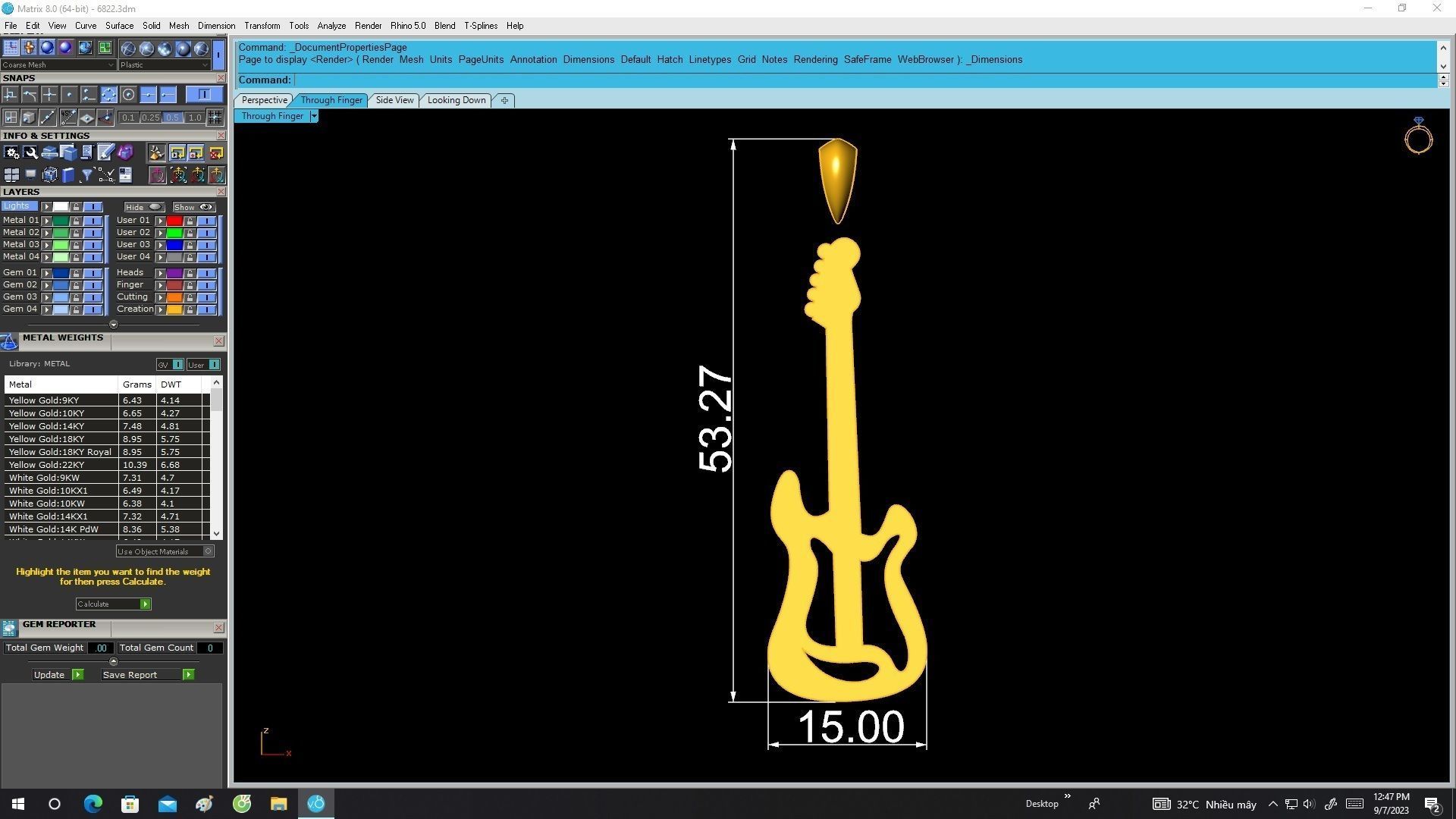This screenshot has width=1456, height=819.
Task: Open the gears options icon in Info & Settings
Action: pos(11,152)
